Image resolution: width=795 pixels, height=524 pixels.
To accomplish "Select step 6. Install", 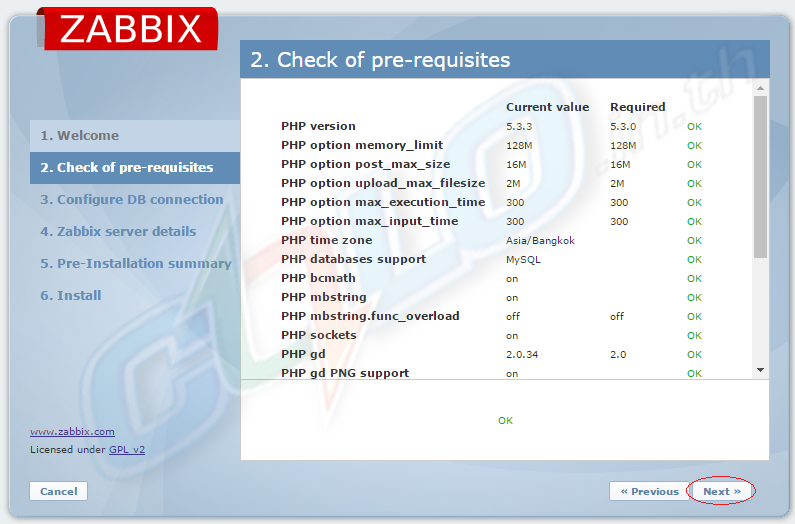I will pyautogui.click(x=71, y=295).
